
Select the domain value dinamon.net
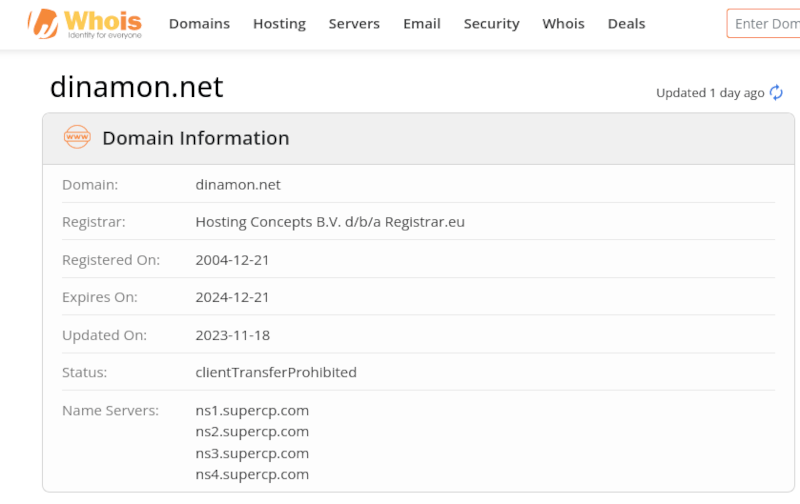click(x=238, y=184)
